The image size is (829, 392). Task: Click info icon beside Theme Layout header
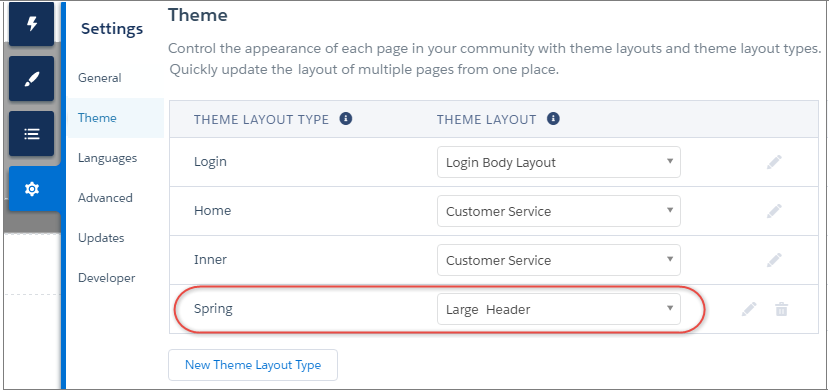click(x=553, y=119)
